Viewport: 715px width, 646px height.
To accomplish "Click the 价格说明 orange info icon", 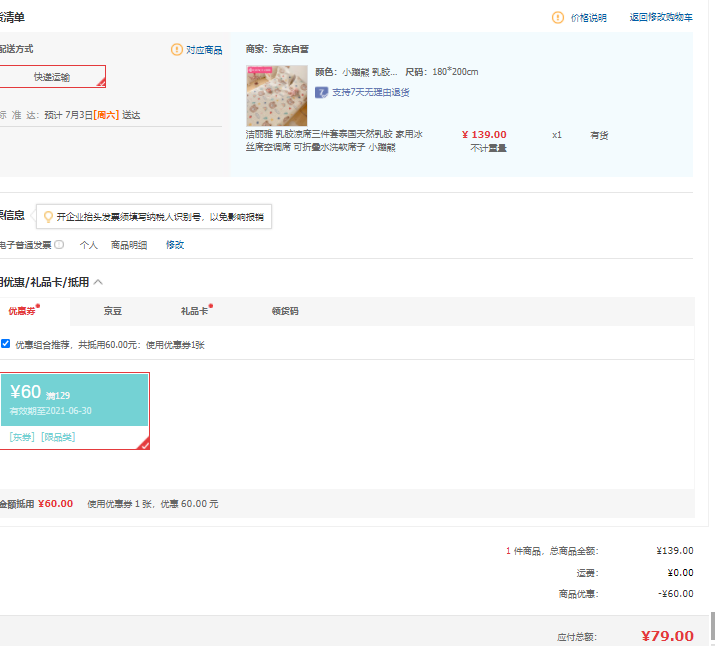I will coord(557,18).
